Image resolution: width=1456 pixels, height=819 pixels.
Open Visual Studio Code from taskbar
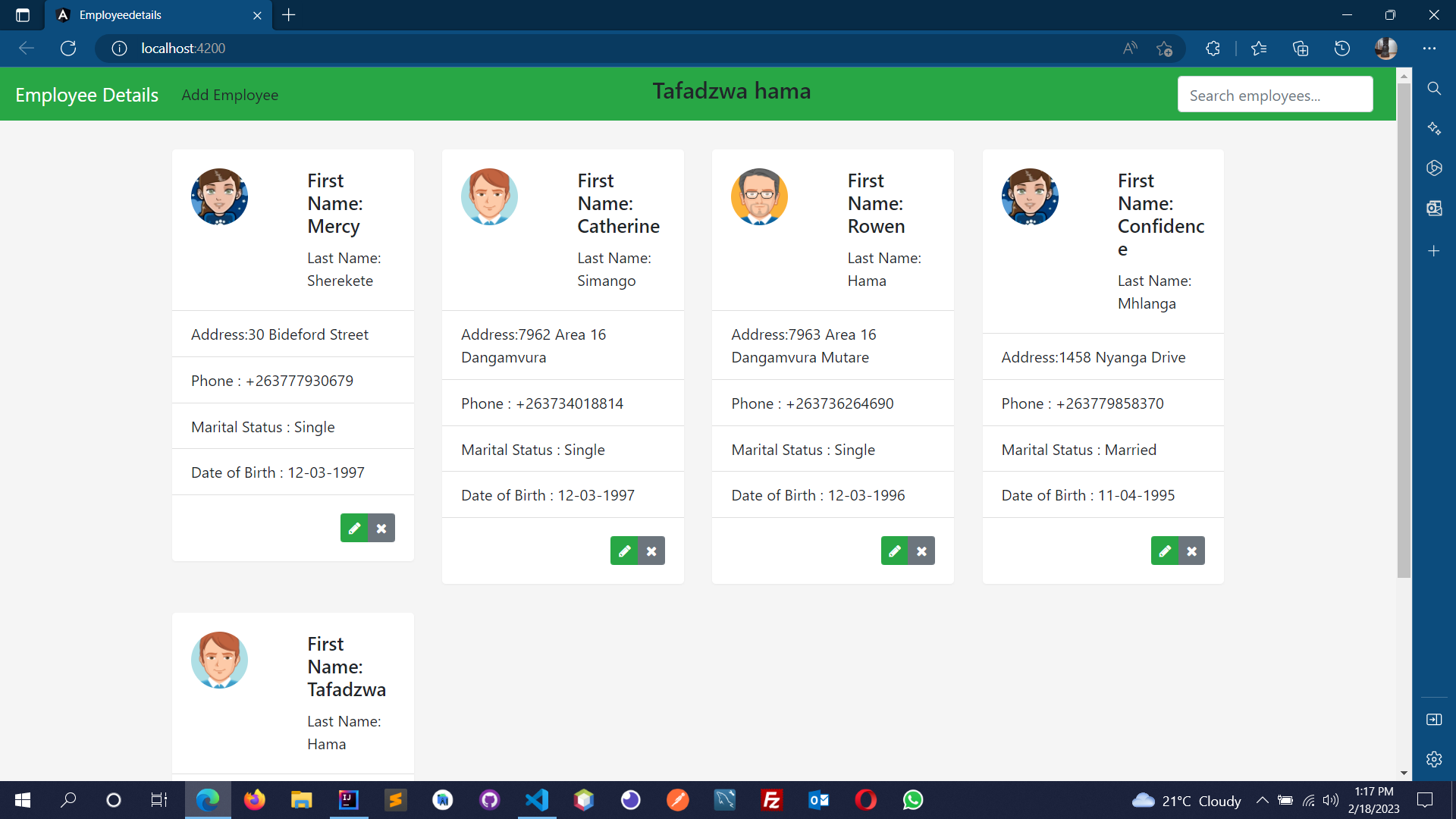point(537,800)
